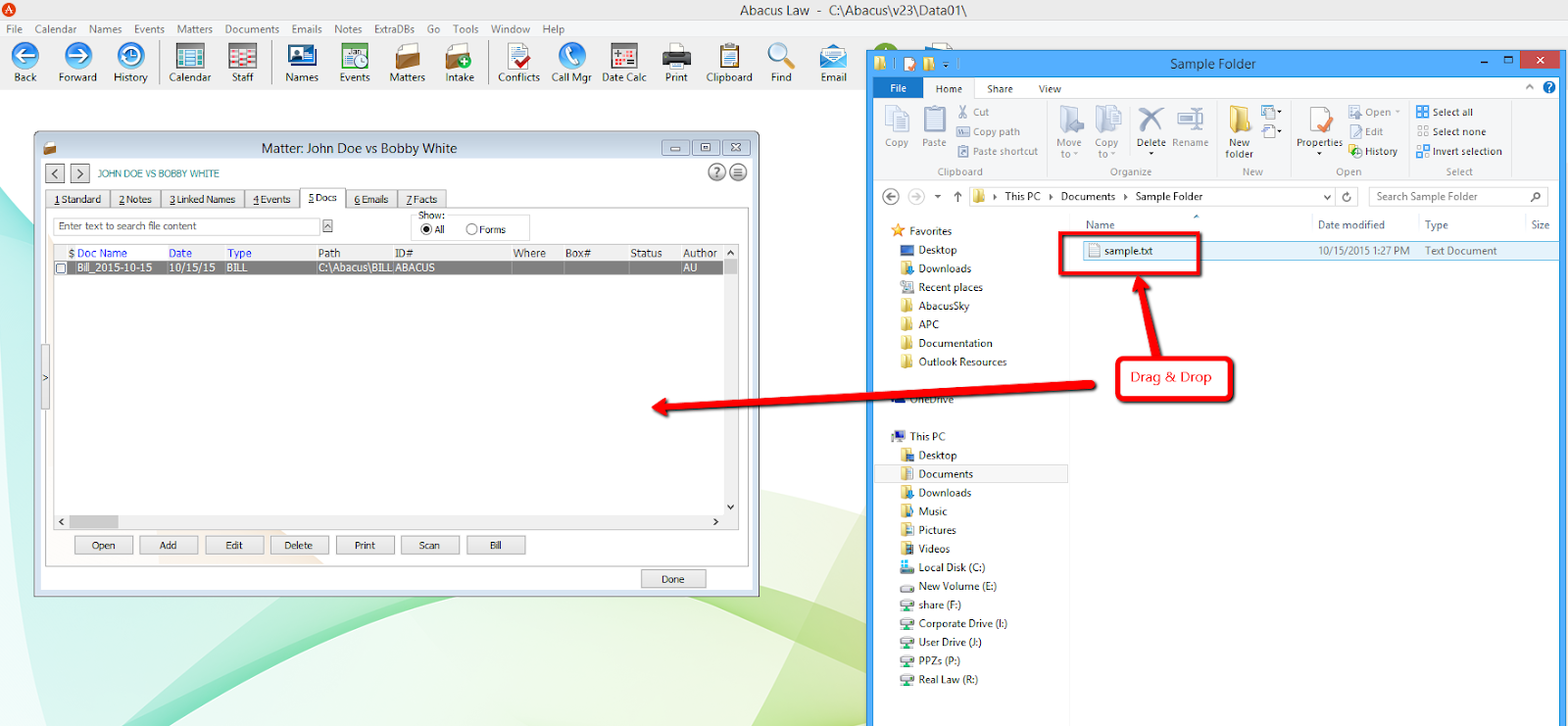
Task: Click the Print toolbar icon
Action: (x=676, y=62)
